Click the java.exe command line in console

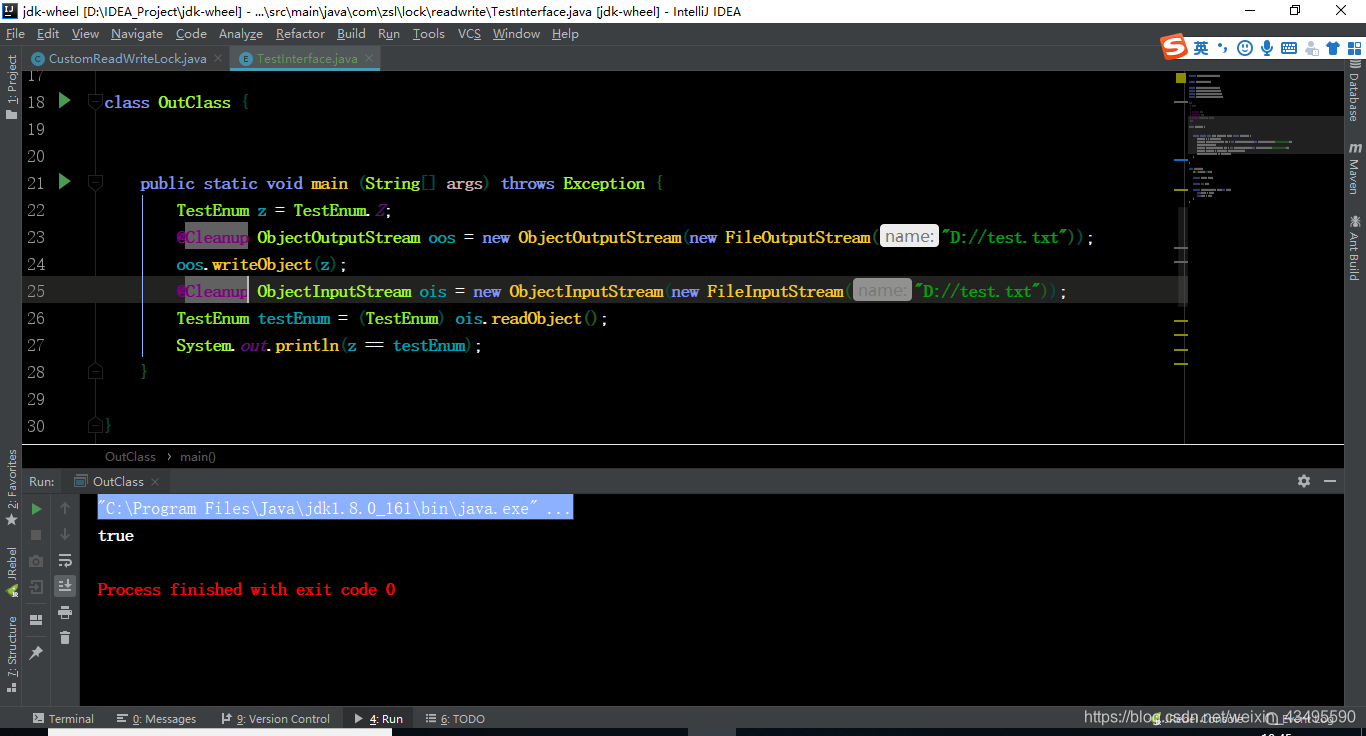tap(335, 508)
